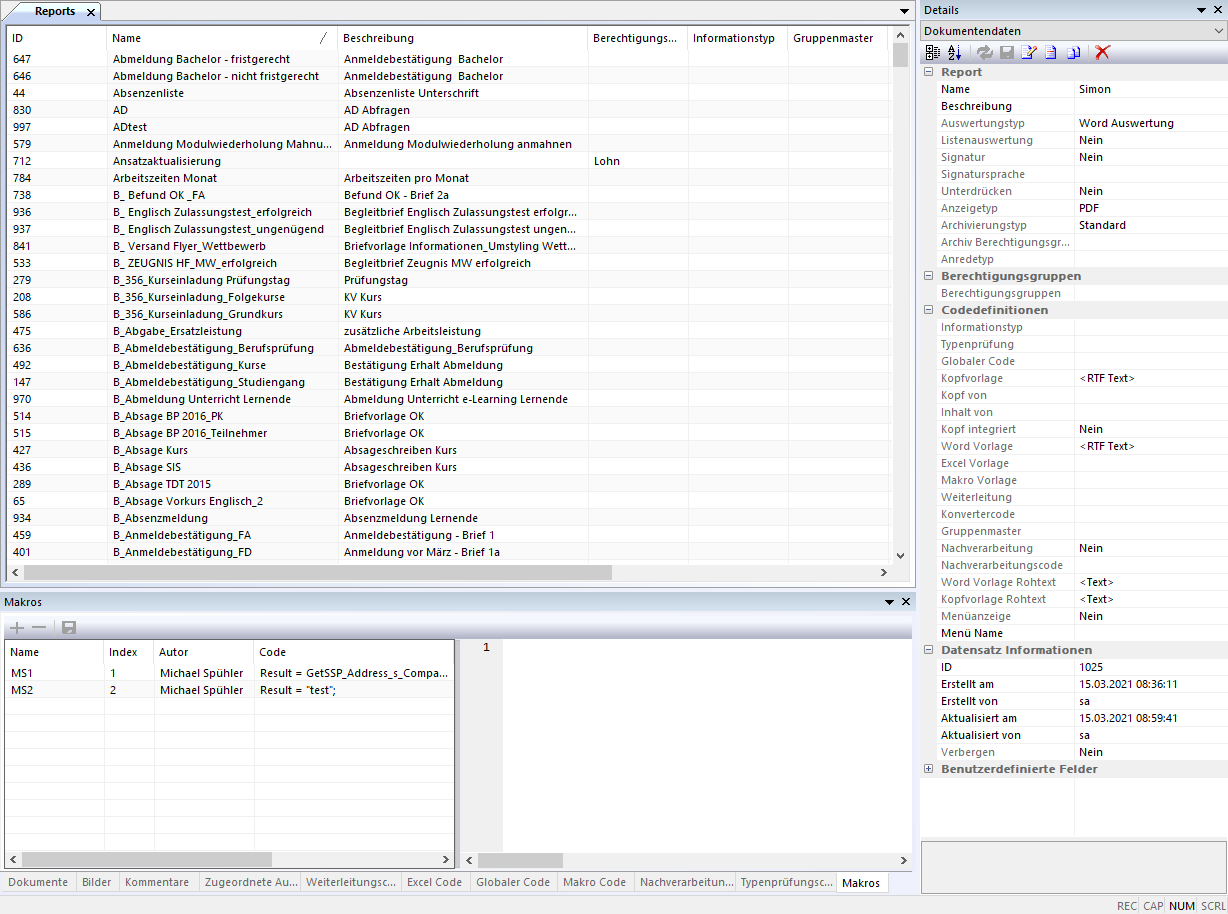Open the Globaler Code tab
The width and height of the screenshot is (1228, 914).
tap(512, 882)
